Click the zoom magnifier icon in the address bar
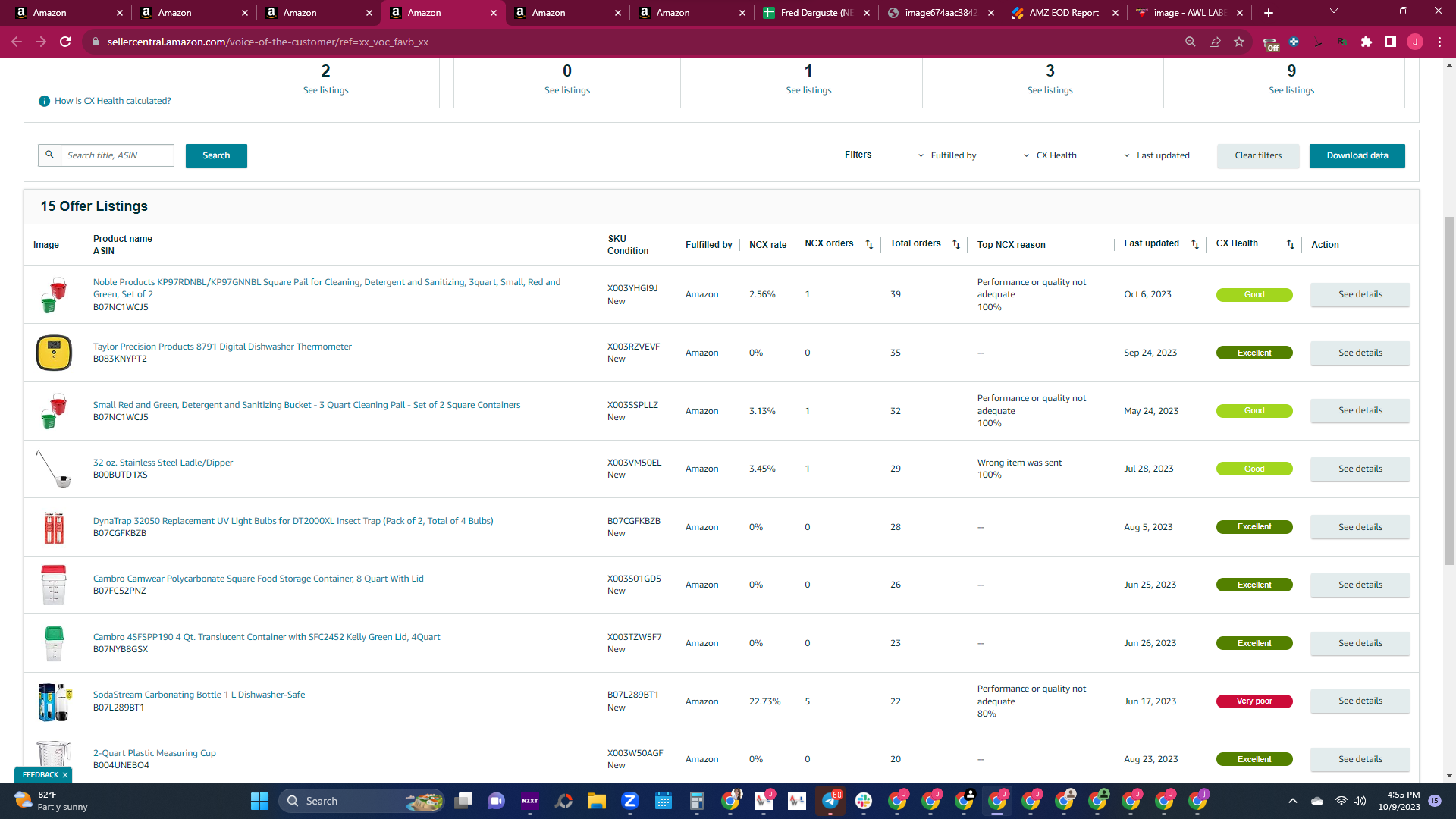Viewport: 1456px width, 819px height. pyautogui.click(x=1191, y=42)
